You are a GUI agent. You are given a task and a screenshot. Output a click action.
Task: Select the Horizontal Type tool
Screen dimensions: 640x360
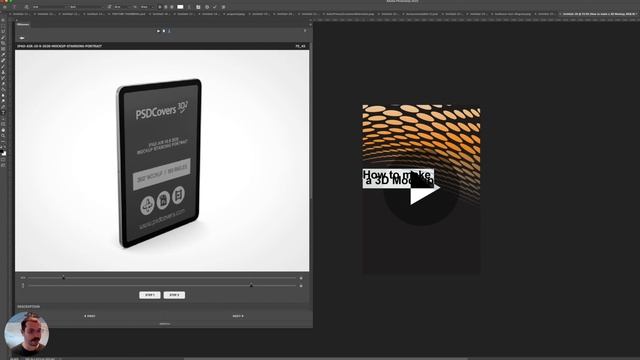[3, 112]
